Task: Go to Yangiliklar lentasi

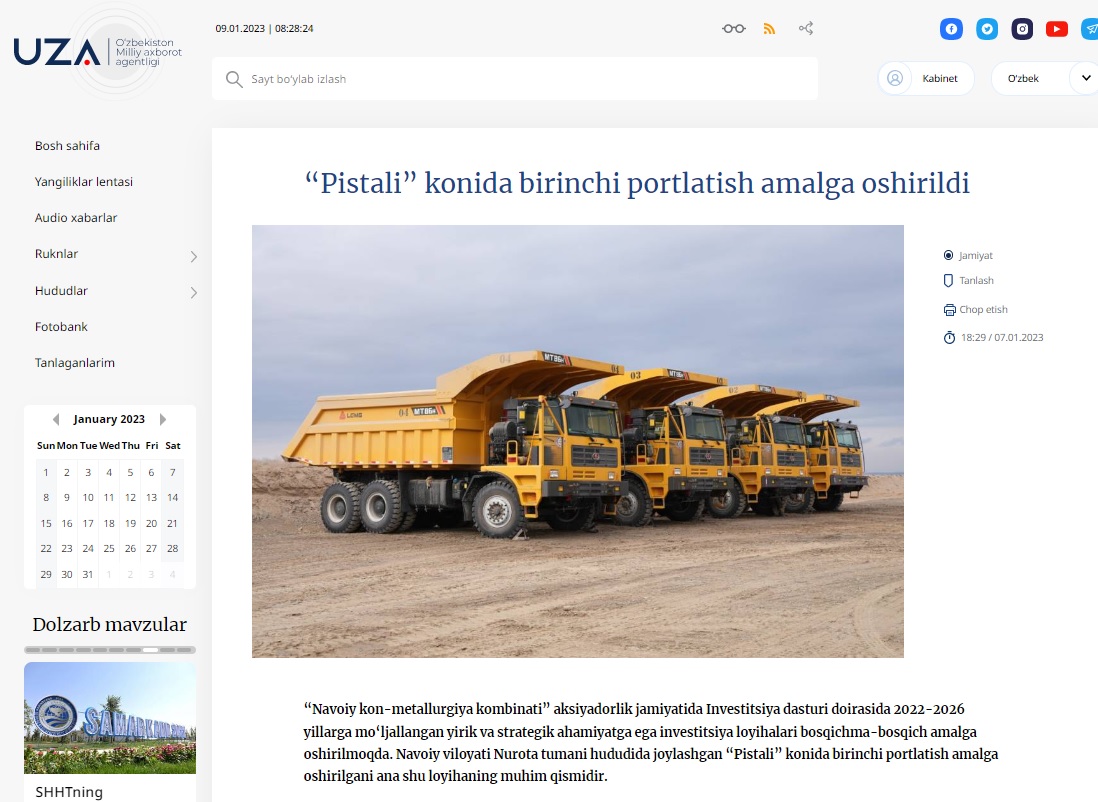Action: [x=84, y=182]
